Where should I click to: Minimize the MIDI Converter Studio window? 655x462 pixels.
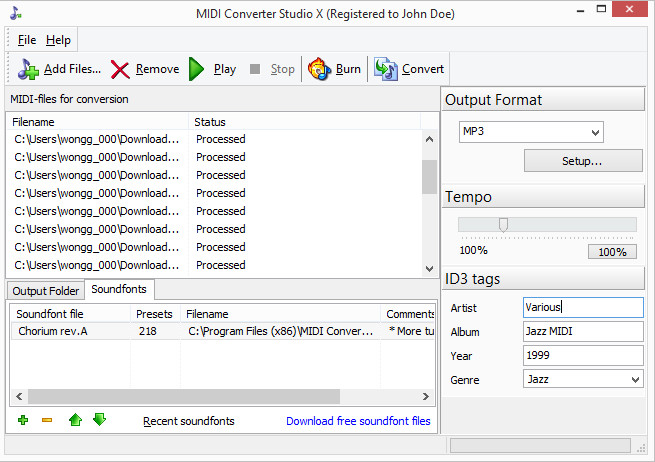point(580,10)
